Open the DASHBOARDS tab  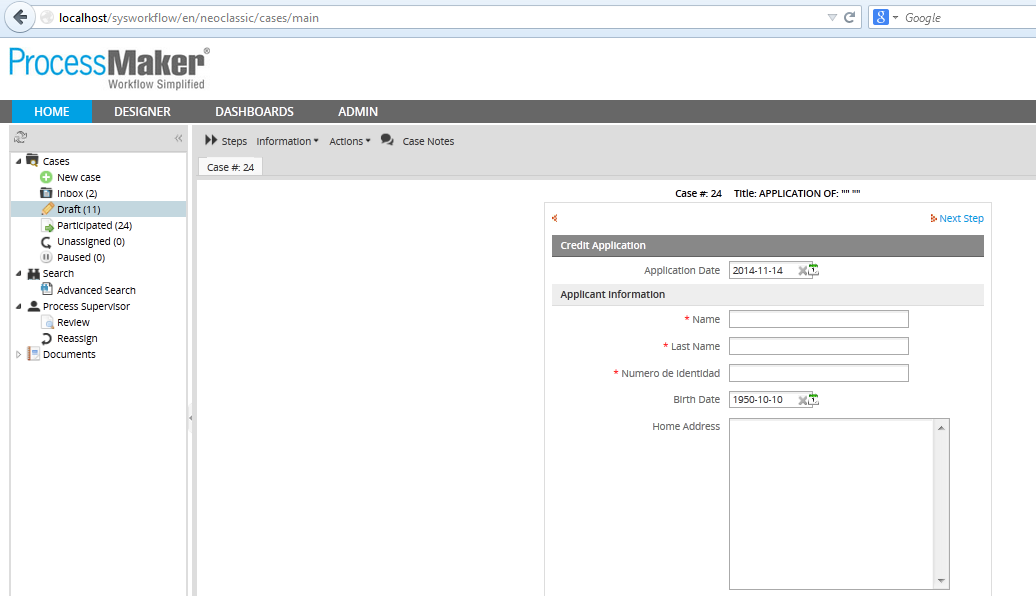[x=254, y=111]
